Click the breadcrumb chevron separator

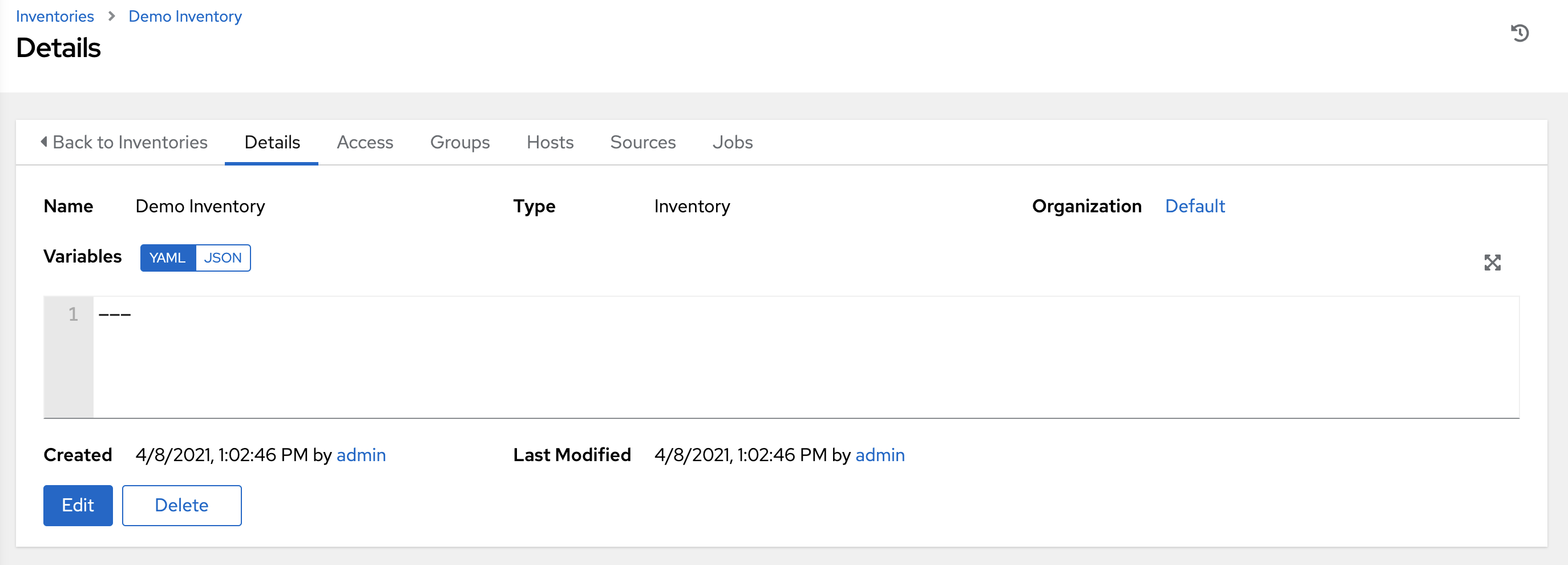[111, 17]
